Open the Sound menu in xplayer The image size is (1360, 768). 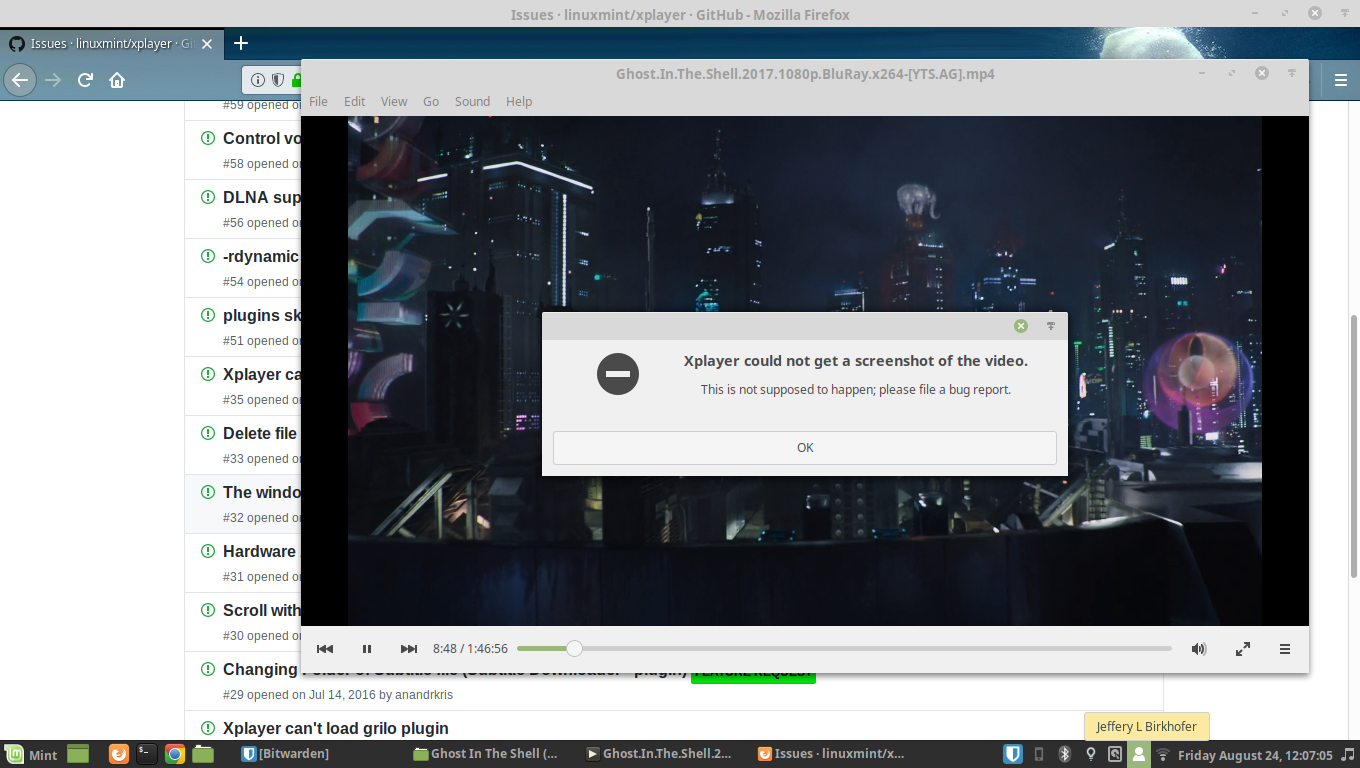pyautogui.click(x=472, y=101)
